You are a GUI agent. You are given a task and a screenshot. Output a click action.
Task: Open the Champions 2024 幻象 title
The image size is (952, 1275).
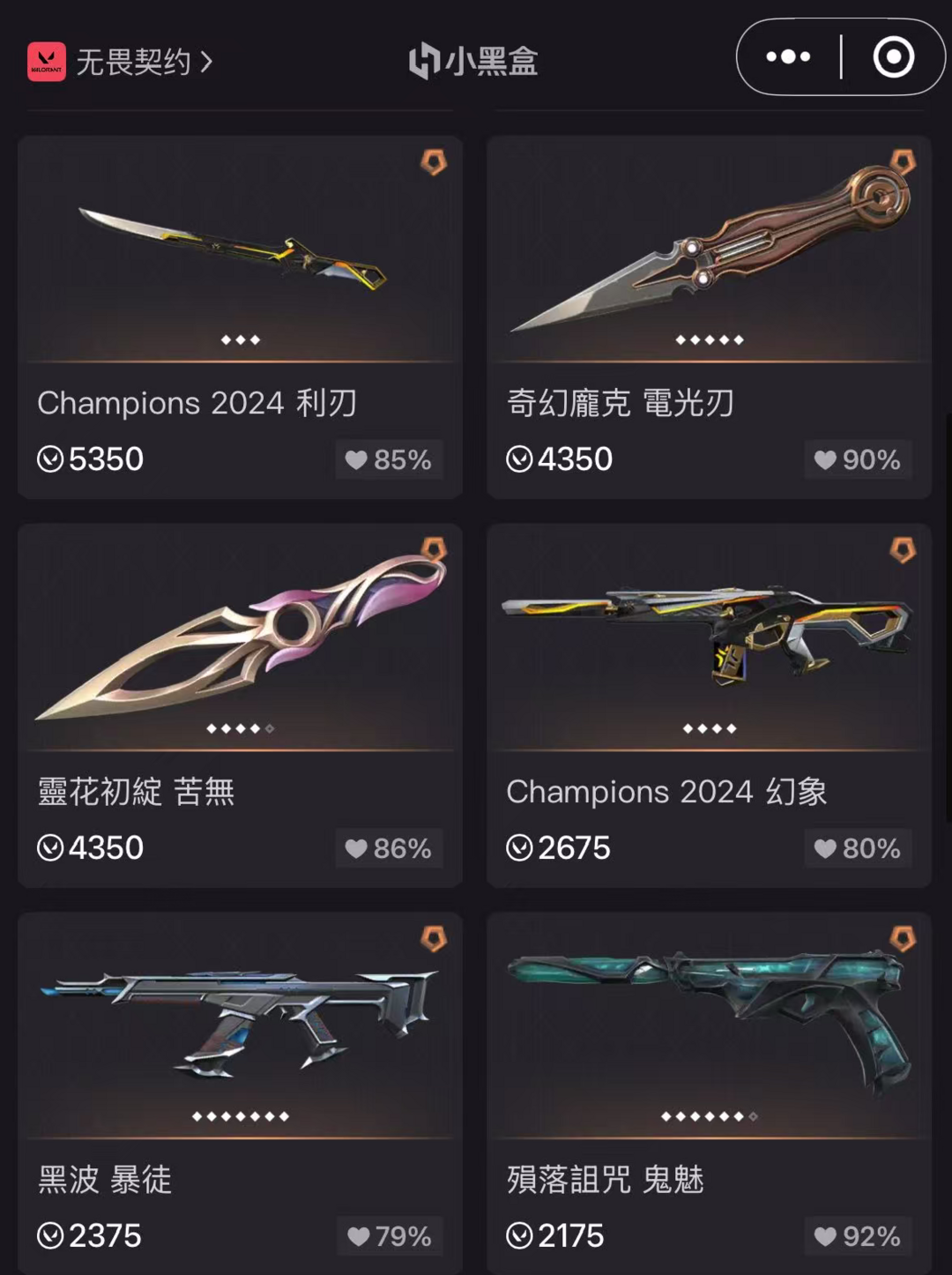tap(666, 792)
